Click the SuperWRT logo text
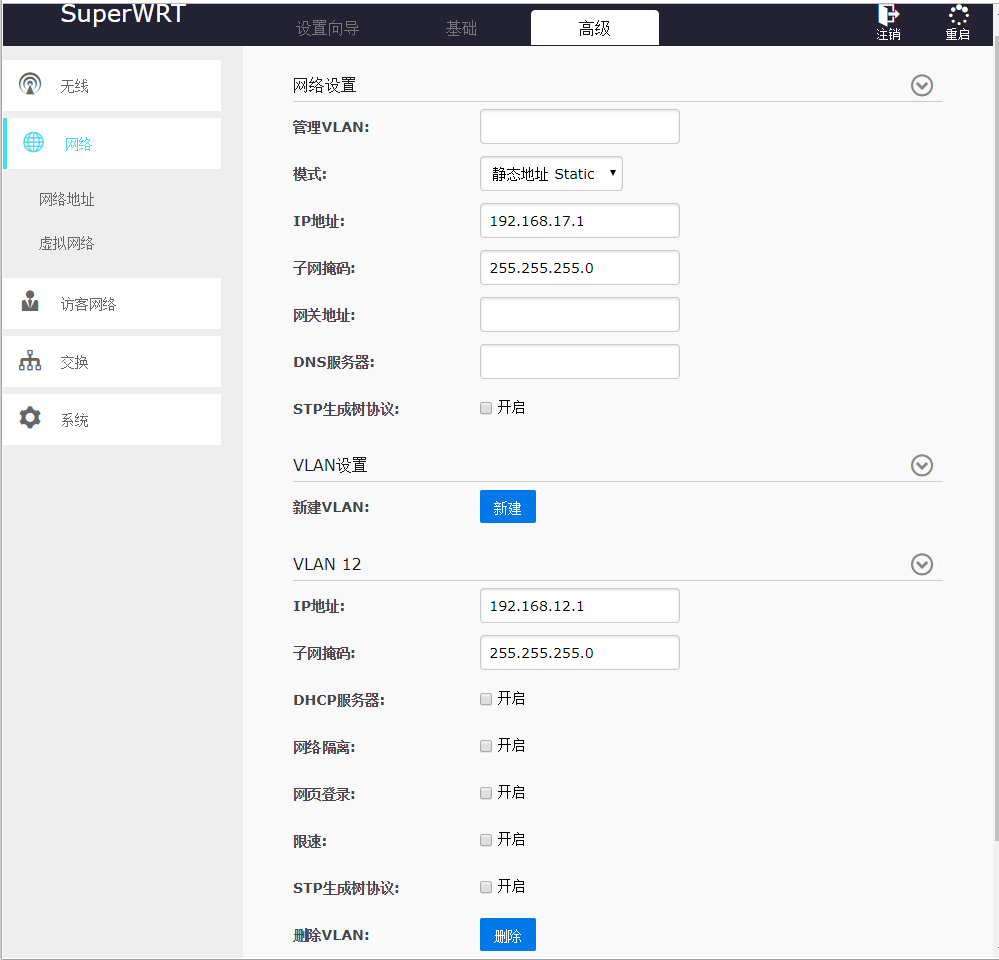Image resolution: width=999 pixels, height=960 pixels. pos(123,13)
